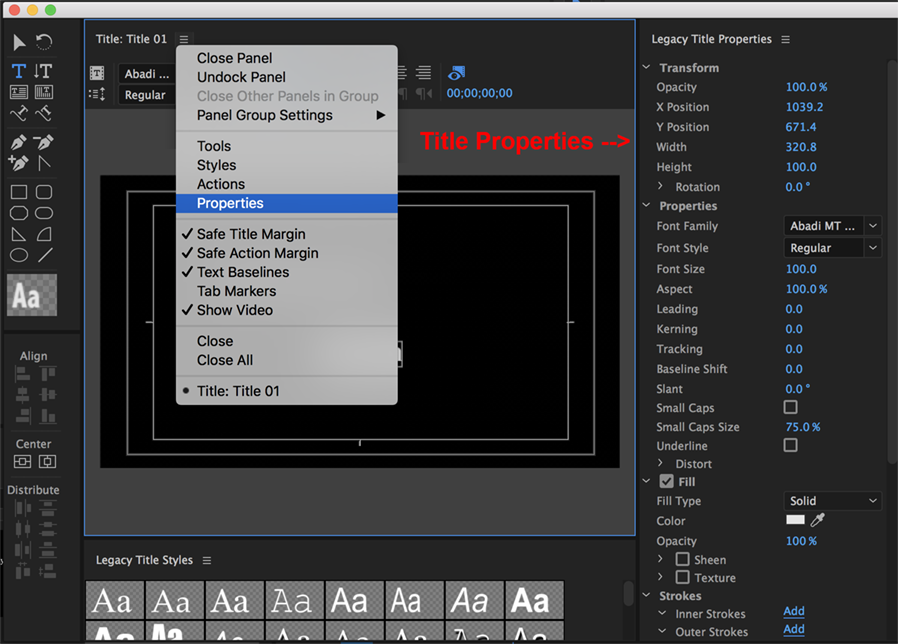Choose the Pen tool

click(19, 141)
